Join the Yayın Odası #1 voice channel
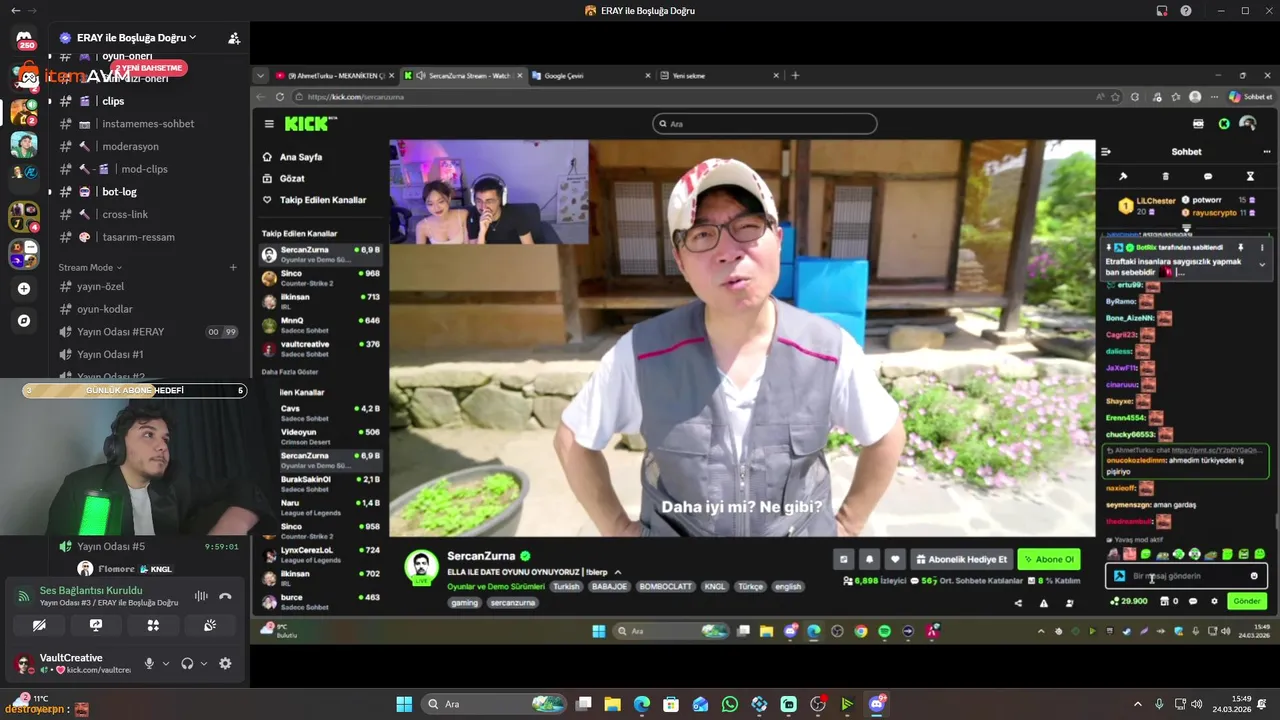 click(x=149, y=354)
